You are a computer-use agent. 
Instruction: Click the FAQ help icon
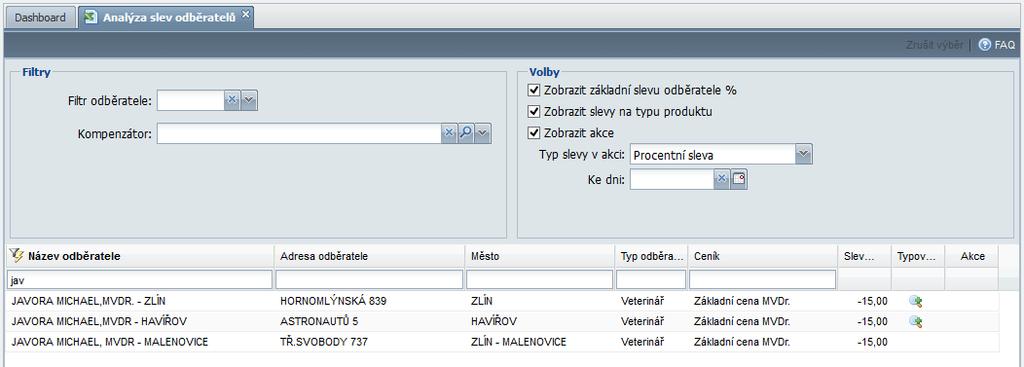tap(985, 45)
